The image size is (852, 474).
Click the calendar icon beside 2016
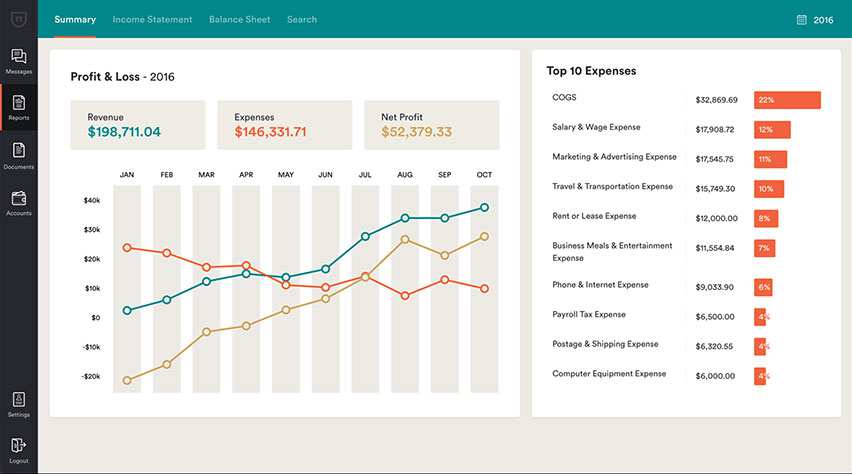pyautogui.click(x=801, y=19)
